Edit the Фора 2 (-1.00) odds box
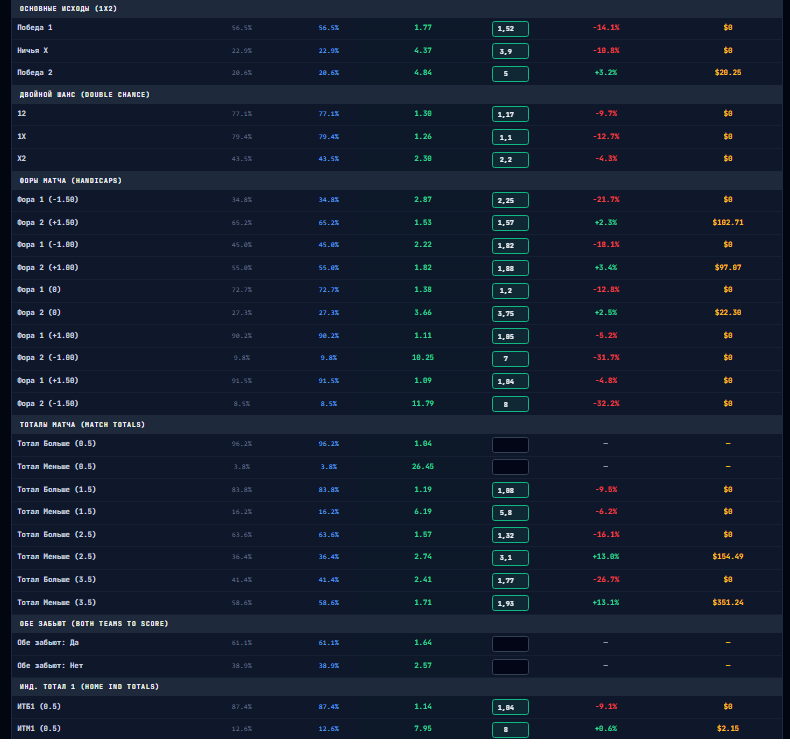Viewport: 790px width, 746px height. [510, 359]
